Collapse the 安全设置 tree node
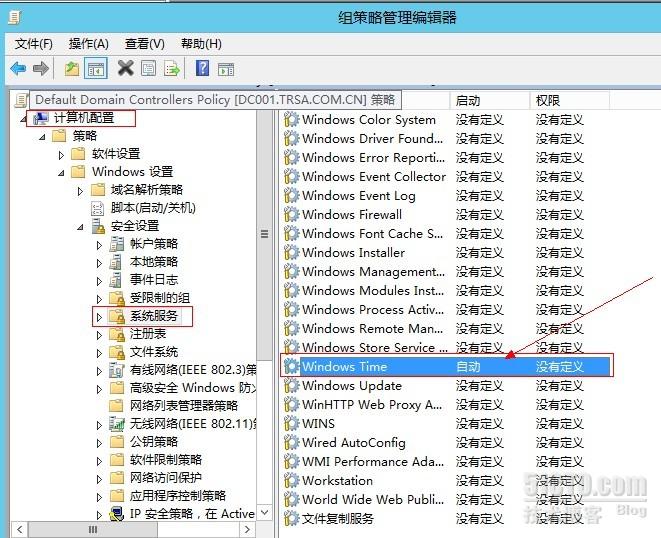 coord(80,227)
